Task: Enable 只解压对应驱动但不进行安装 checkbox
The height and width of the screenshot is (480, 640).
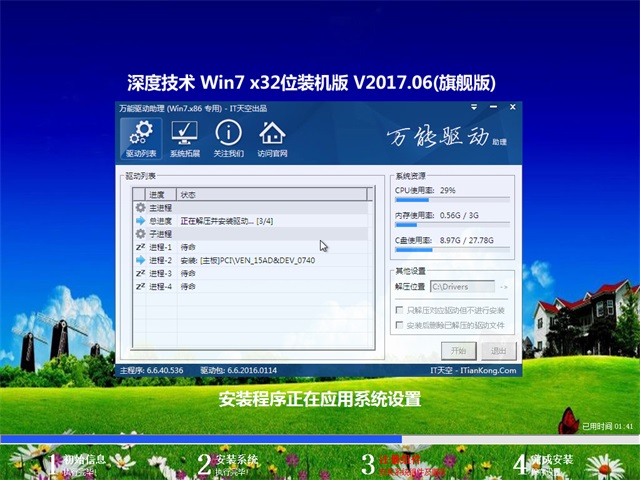Action: pos(400,310)
